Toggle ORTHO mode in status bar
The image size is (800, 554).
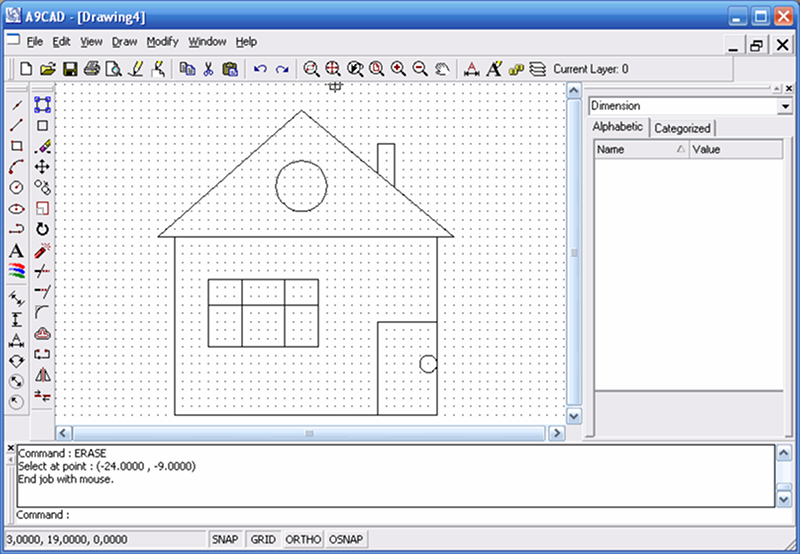tap(303, 539)
